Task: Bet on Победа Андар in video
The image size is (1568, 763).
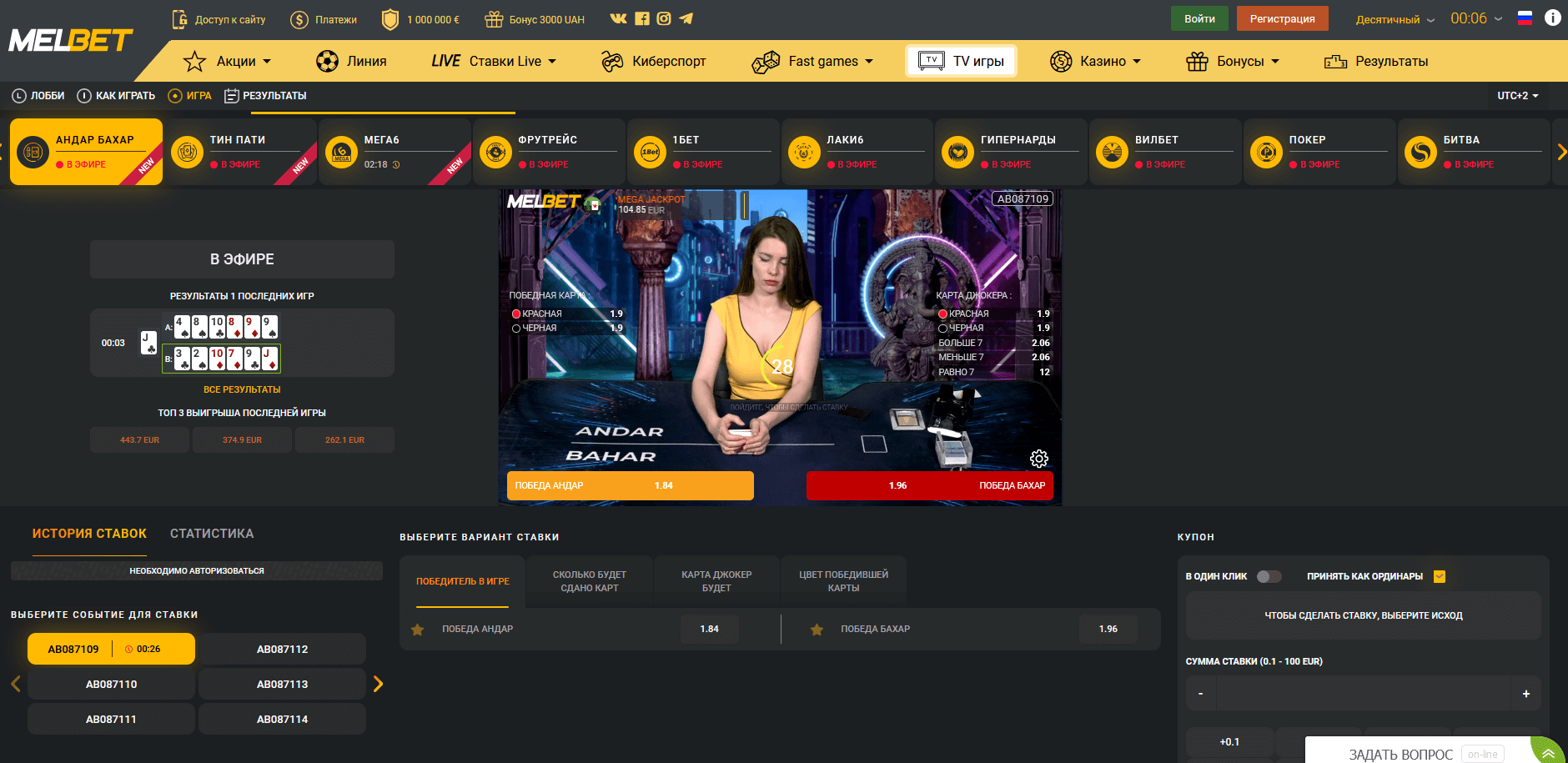Action: 630,485
